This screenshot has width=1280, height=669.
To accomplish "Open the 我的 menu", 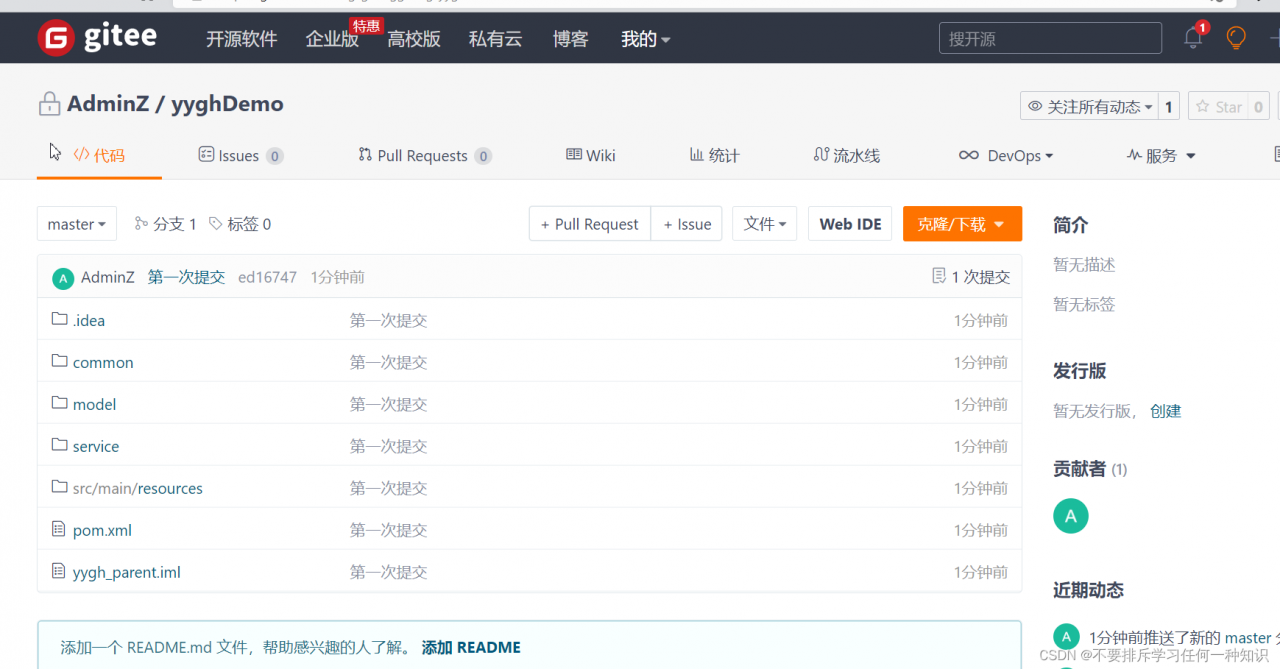I will (646, 39).
